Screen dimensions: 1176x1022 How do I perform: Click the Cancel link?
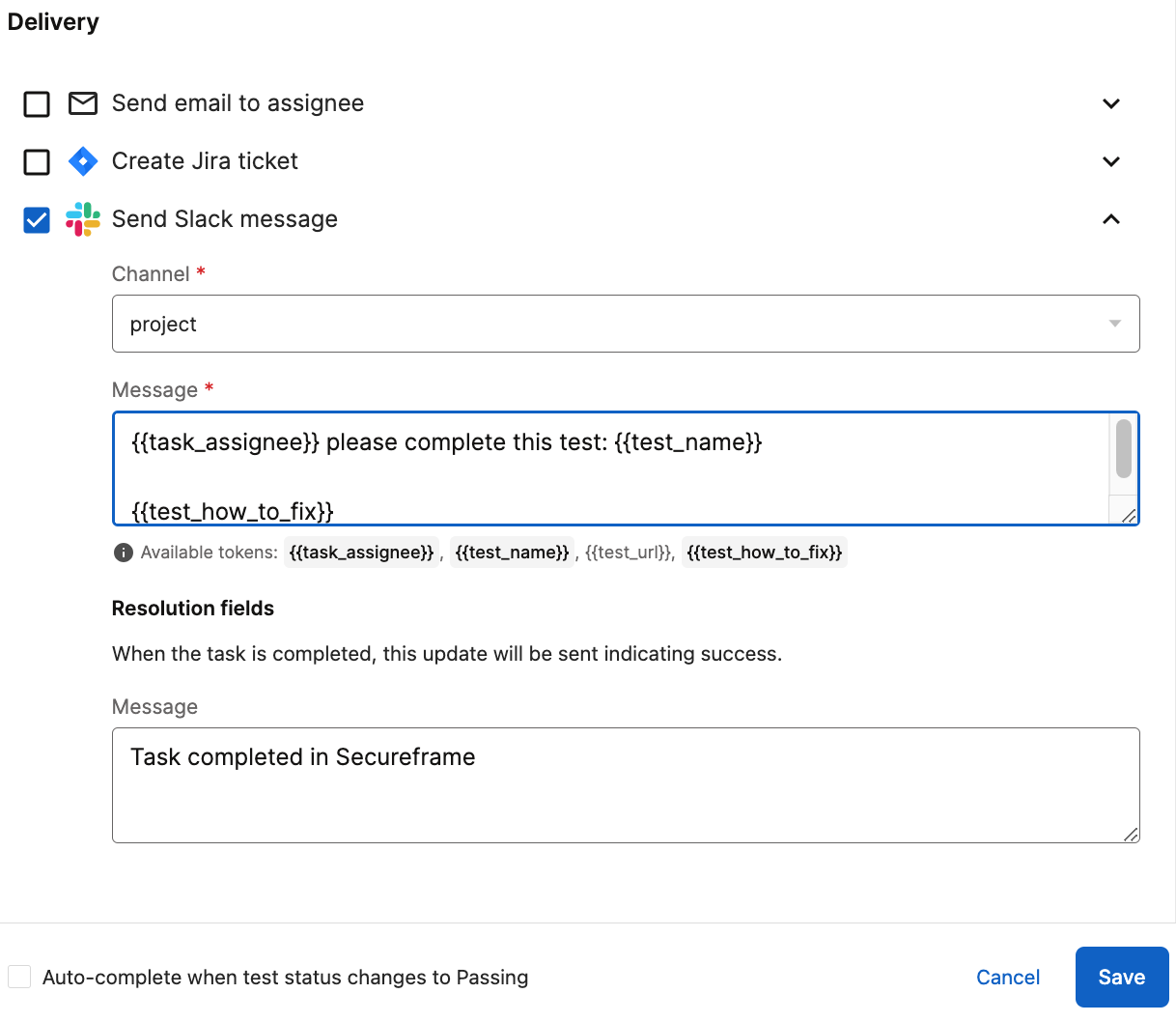tap(1008, 977)
